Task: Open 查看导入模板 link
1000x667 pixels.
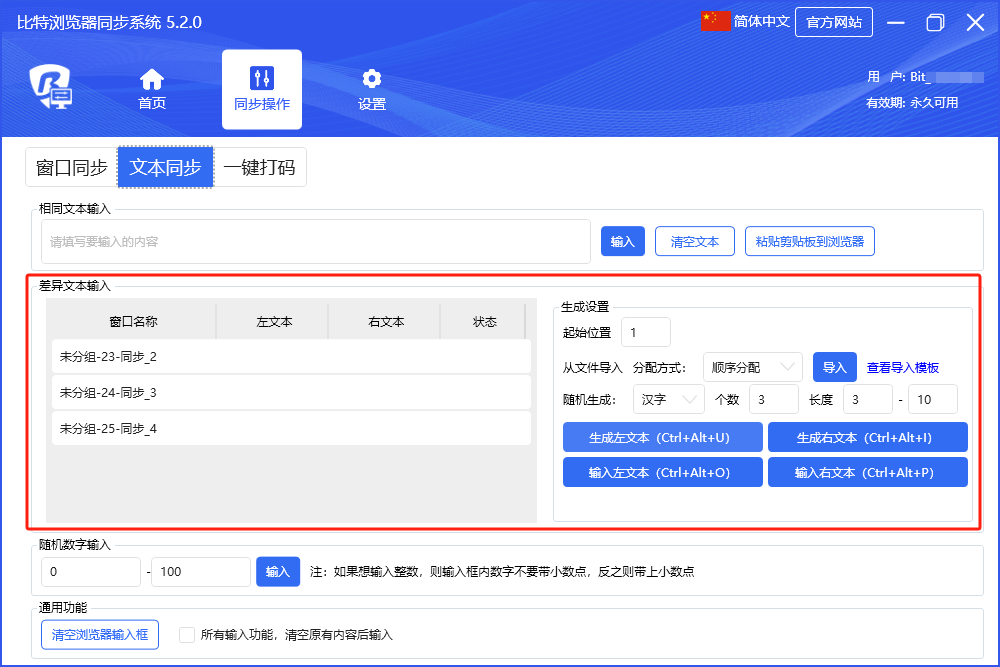Action: tap(902, 368)
